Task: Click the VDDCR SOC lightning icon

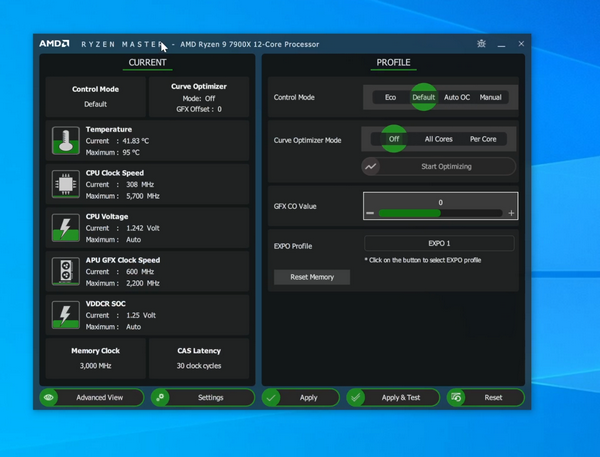Action: click(x=66, y=315)
